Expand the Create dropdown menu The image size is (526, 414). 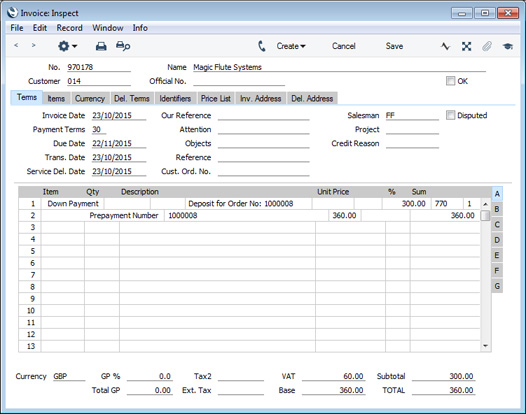click(x=291, y=46)
